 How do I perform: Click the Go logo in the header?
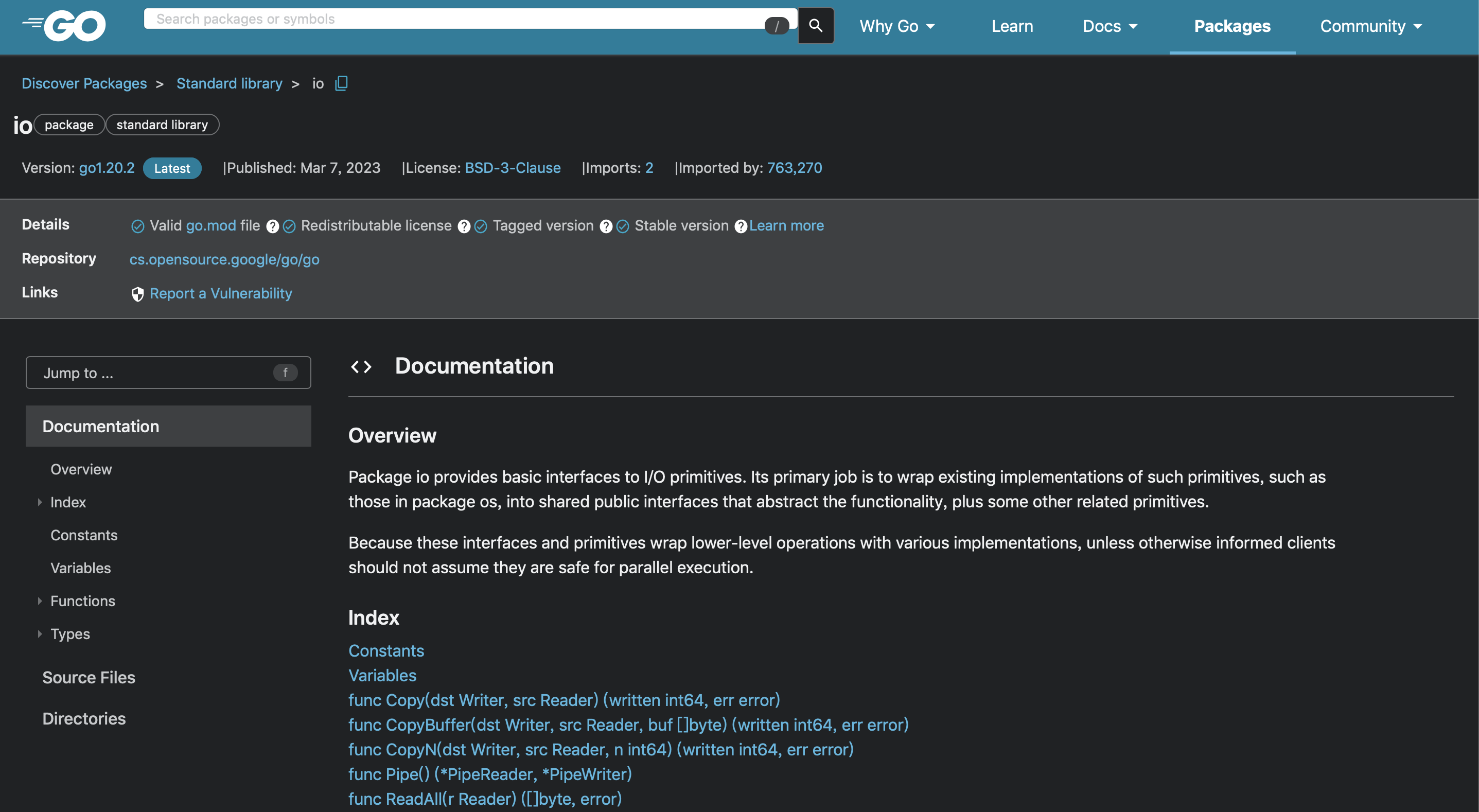64,25
